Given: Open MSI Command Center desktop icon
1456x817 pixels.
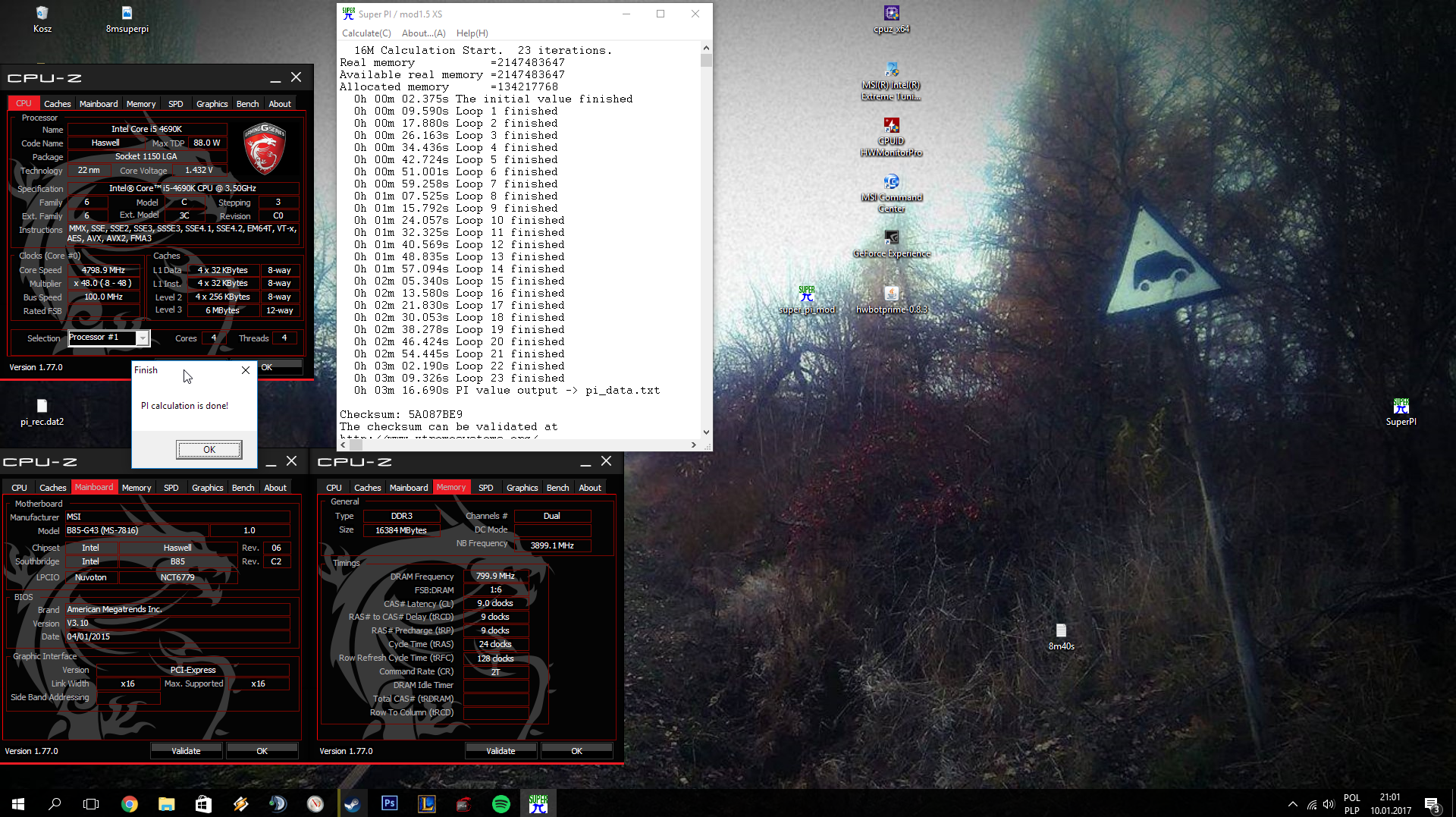Looking at the screenshot, I should coord(891,193).
